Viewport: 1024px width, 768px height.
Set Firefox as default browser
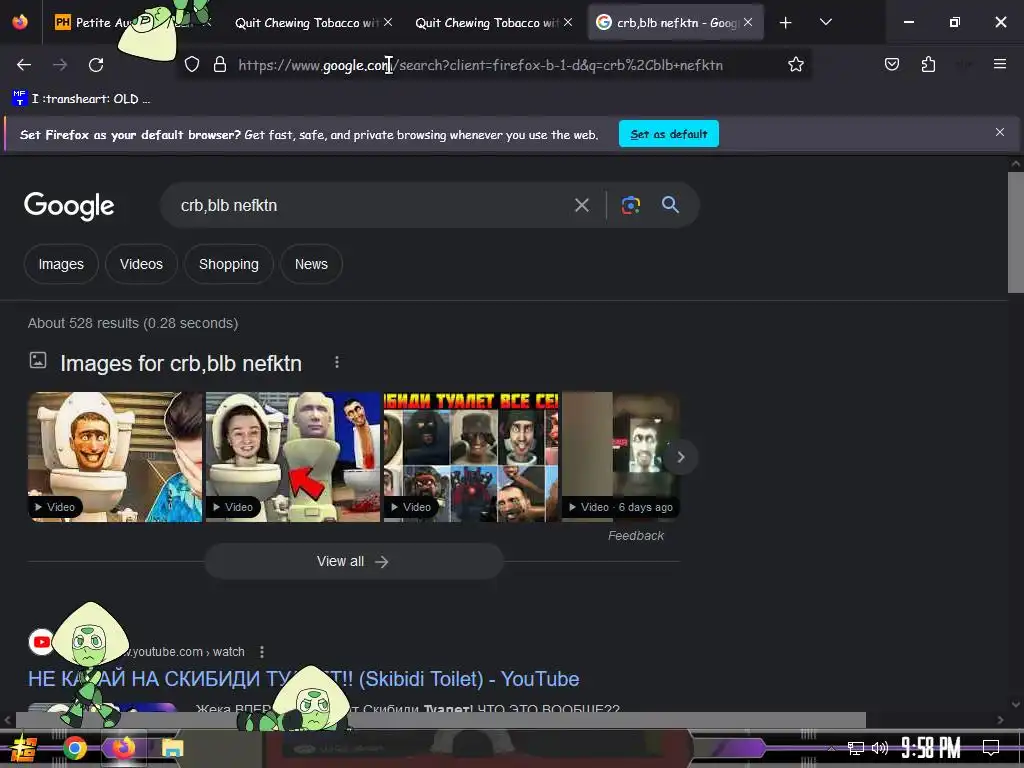click(x=669, y=134)
